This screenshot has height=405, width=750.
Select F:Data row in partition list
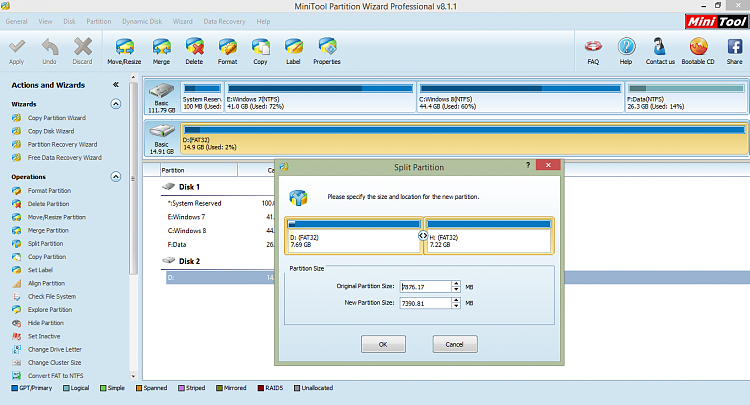[x=218, y=244]
